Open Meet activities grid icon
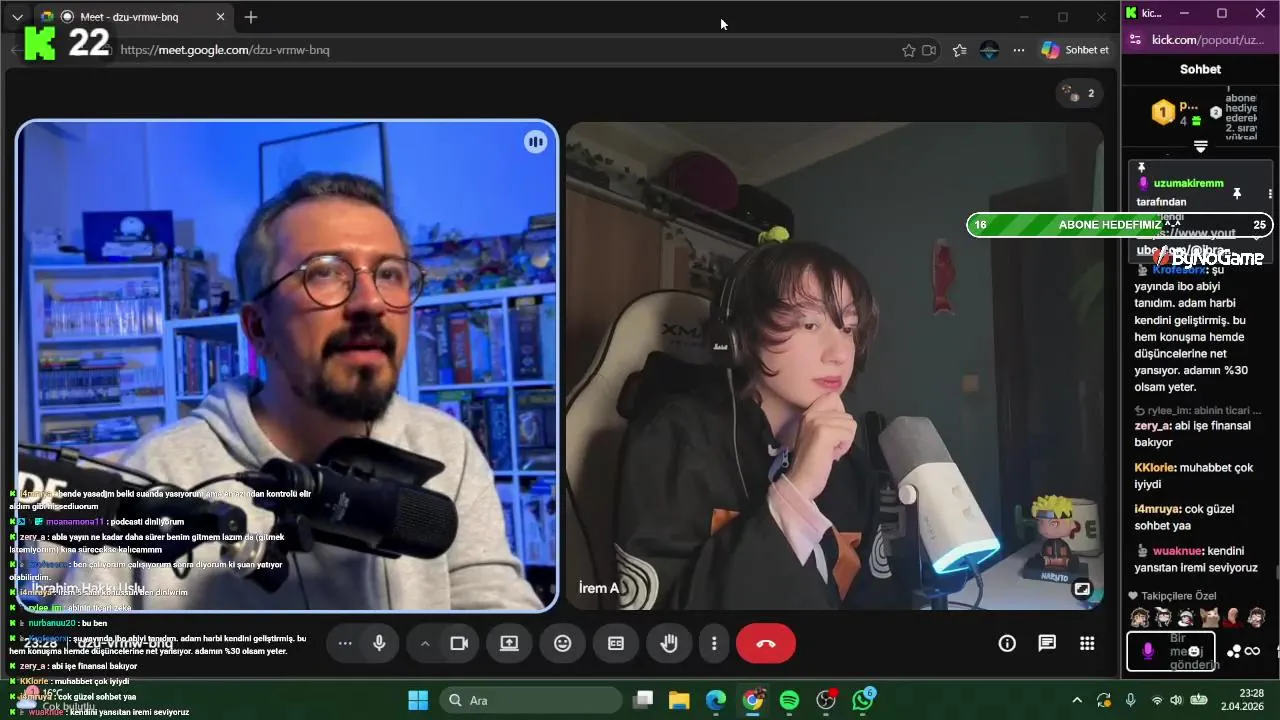The width and height of the screenshot is (1280, 720). pyautogui.click(x=1087, y=643)
